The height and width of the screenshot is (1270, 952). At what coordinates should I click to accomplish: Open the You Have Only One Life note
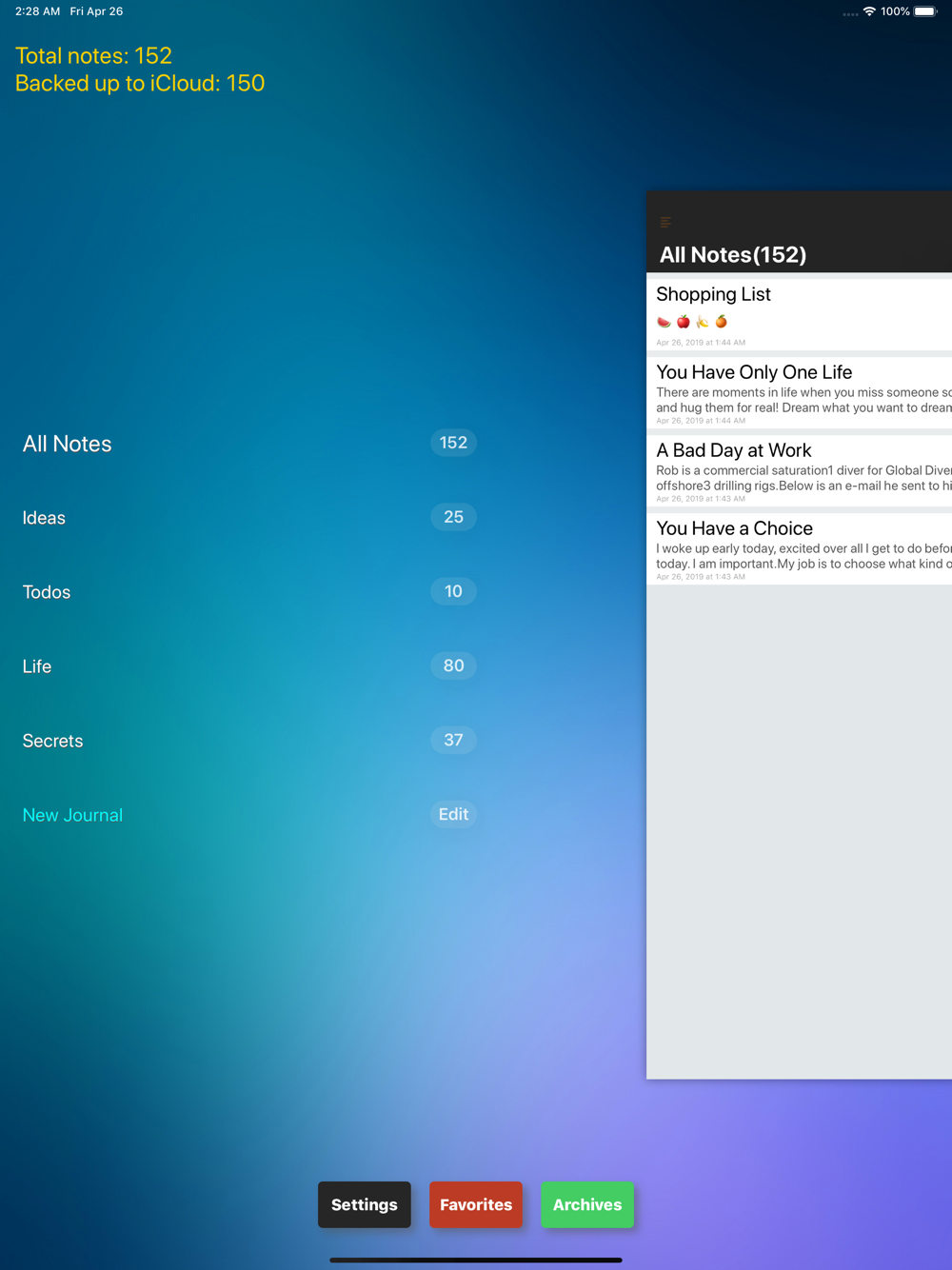point(799,392)
